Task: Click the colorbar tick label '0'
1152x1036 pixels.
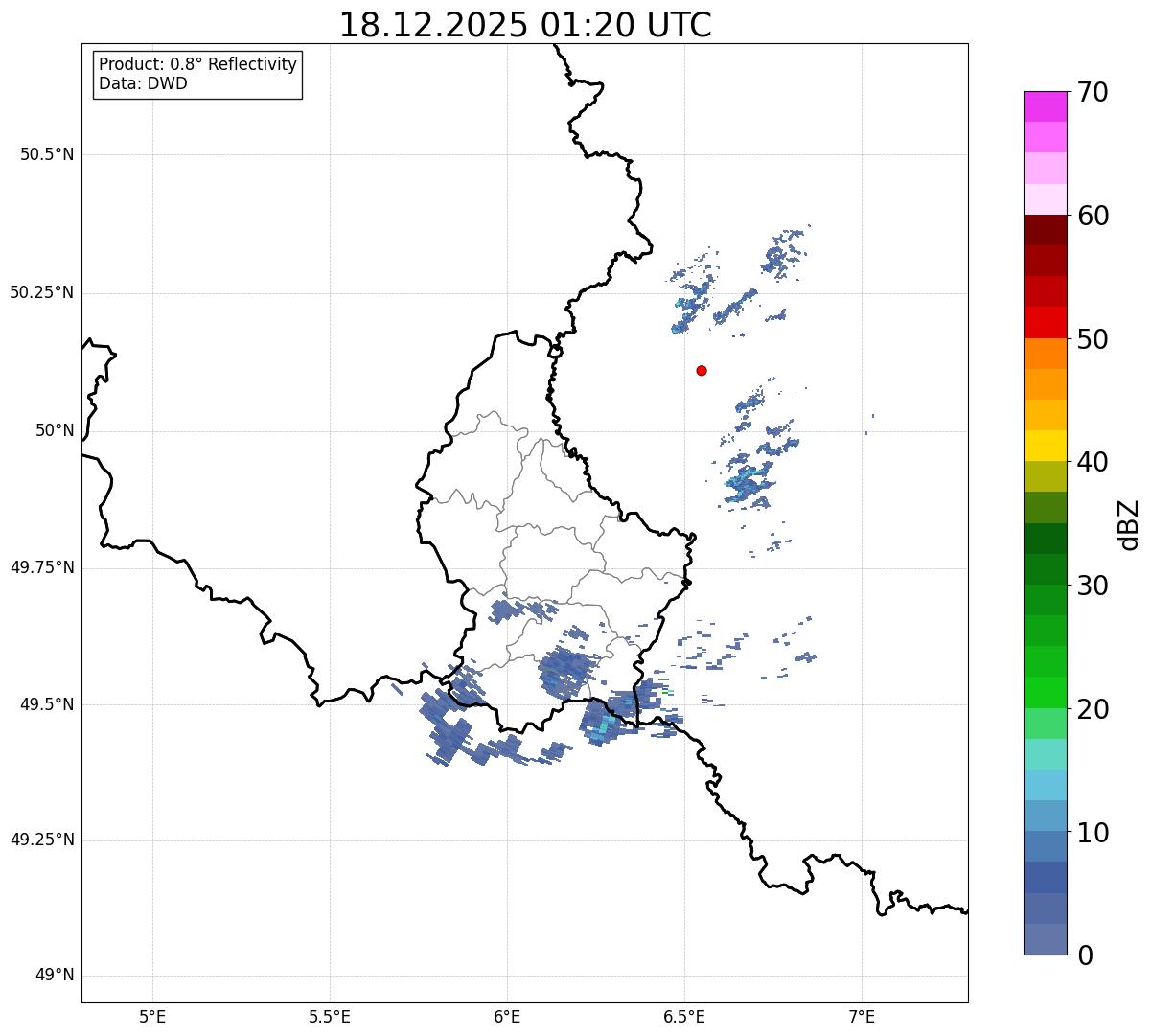Action: (x=1083, y=955)
